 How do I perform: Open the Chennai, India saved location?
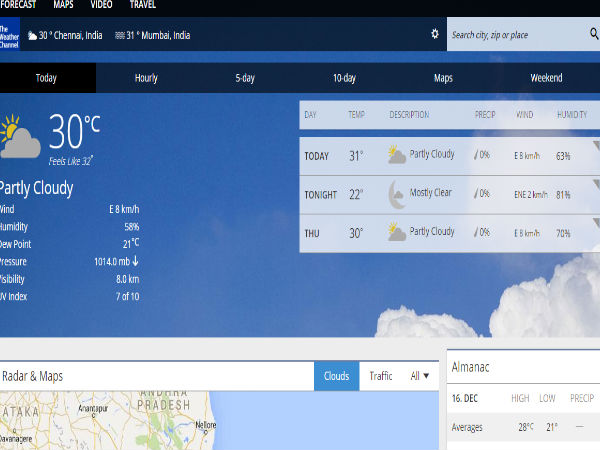65,35
